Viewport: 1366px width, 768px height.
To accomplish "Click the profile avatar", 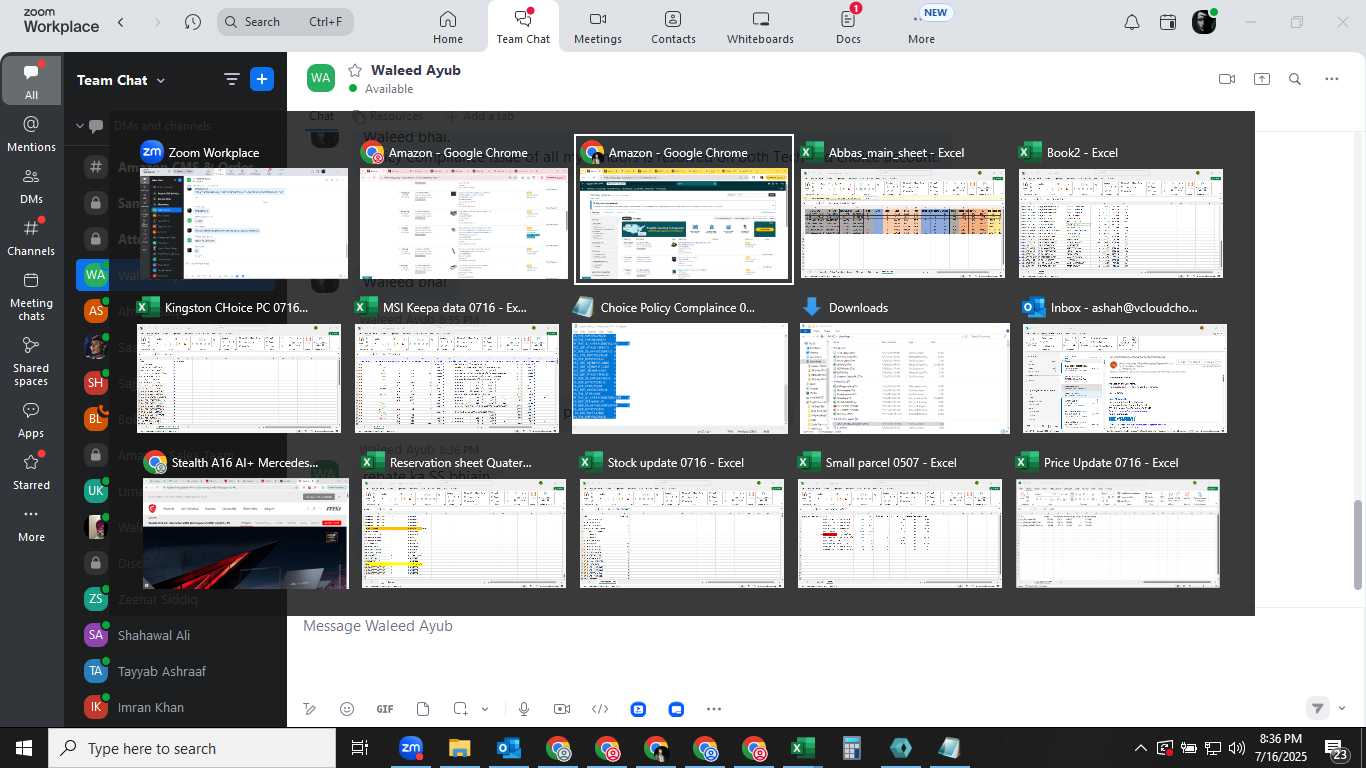I will [1204, 22].
